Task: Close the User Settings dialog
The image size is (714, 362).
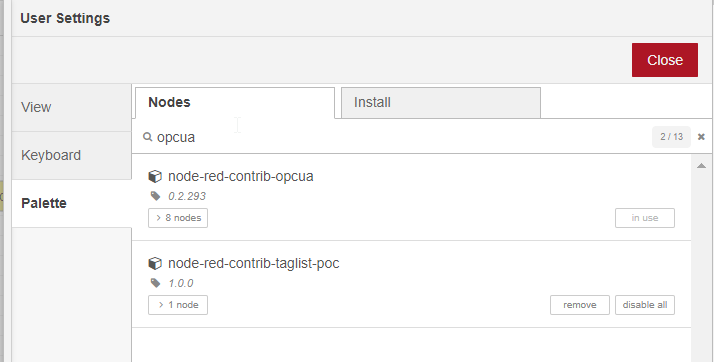Action: click(x=665, y=60)
